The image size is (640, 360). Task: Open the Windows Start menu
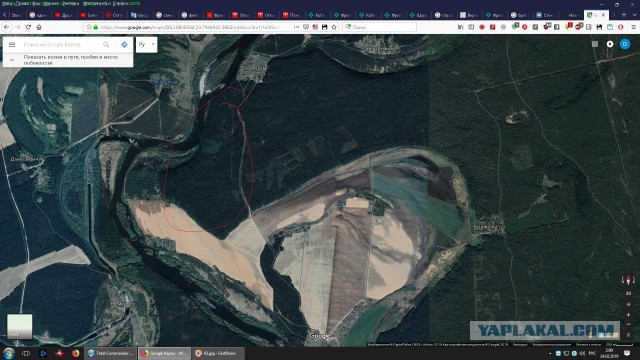[x=8, y=353]
